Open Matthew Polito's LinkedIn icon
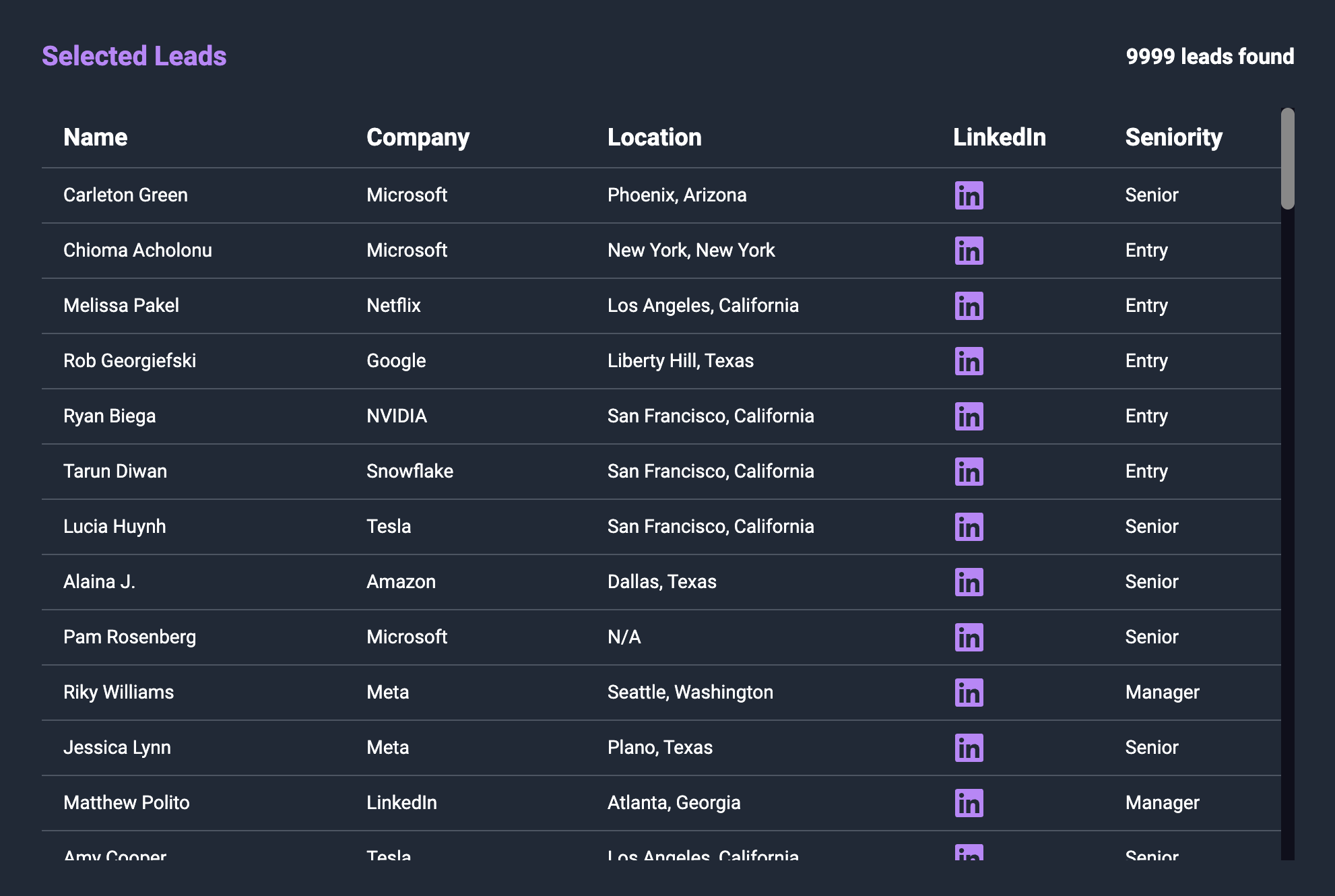Image resolution: width=1335 pixels, height=896 pixels. tap(969, 803)
